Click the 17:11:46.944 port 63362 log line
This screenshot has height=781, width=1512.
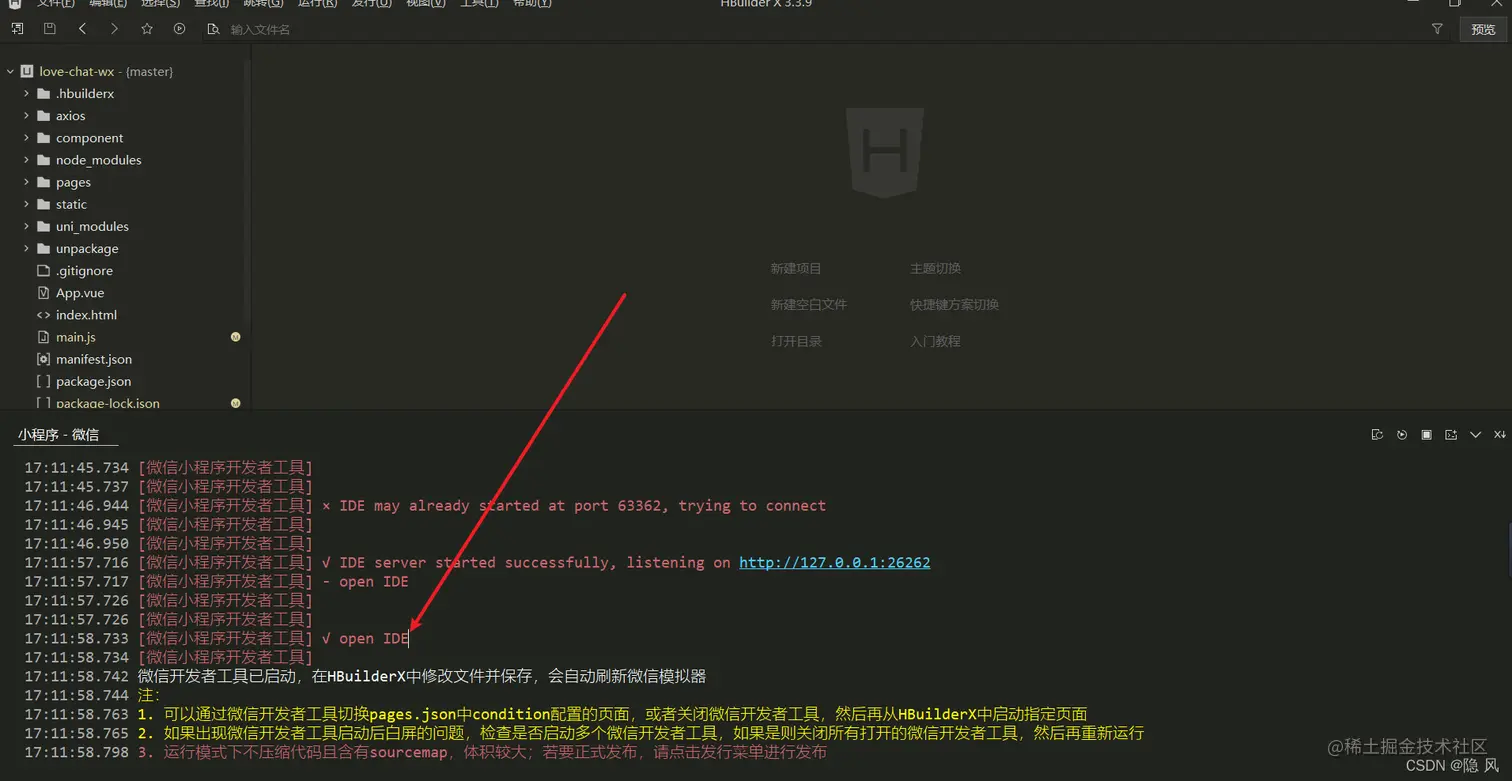pyautogui.click(x=425, y=505)
